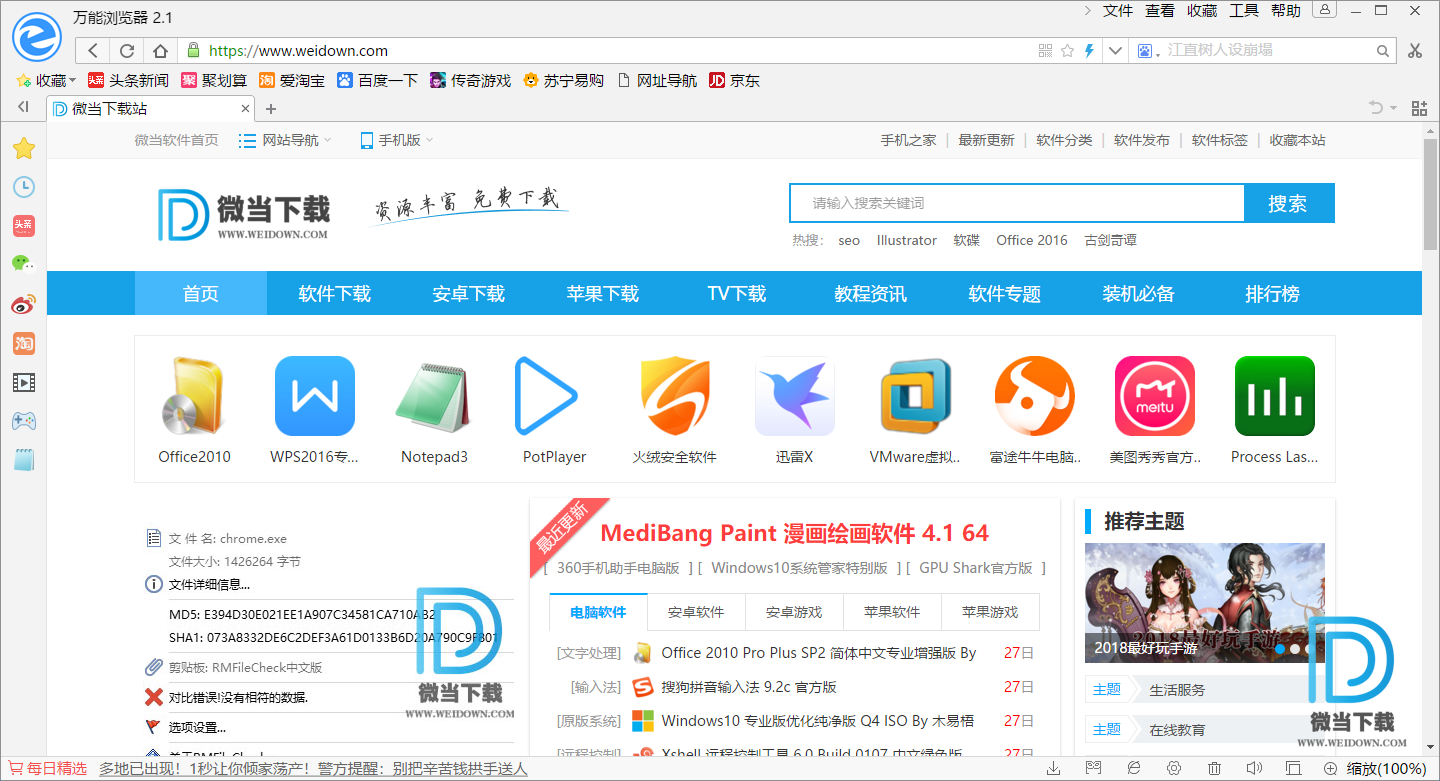The height and width of the screenshot is (781, 1440).
Task: Open the 收藏 menu in the menu bar
Action: pyautogui.click(x=1202, y=10)
